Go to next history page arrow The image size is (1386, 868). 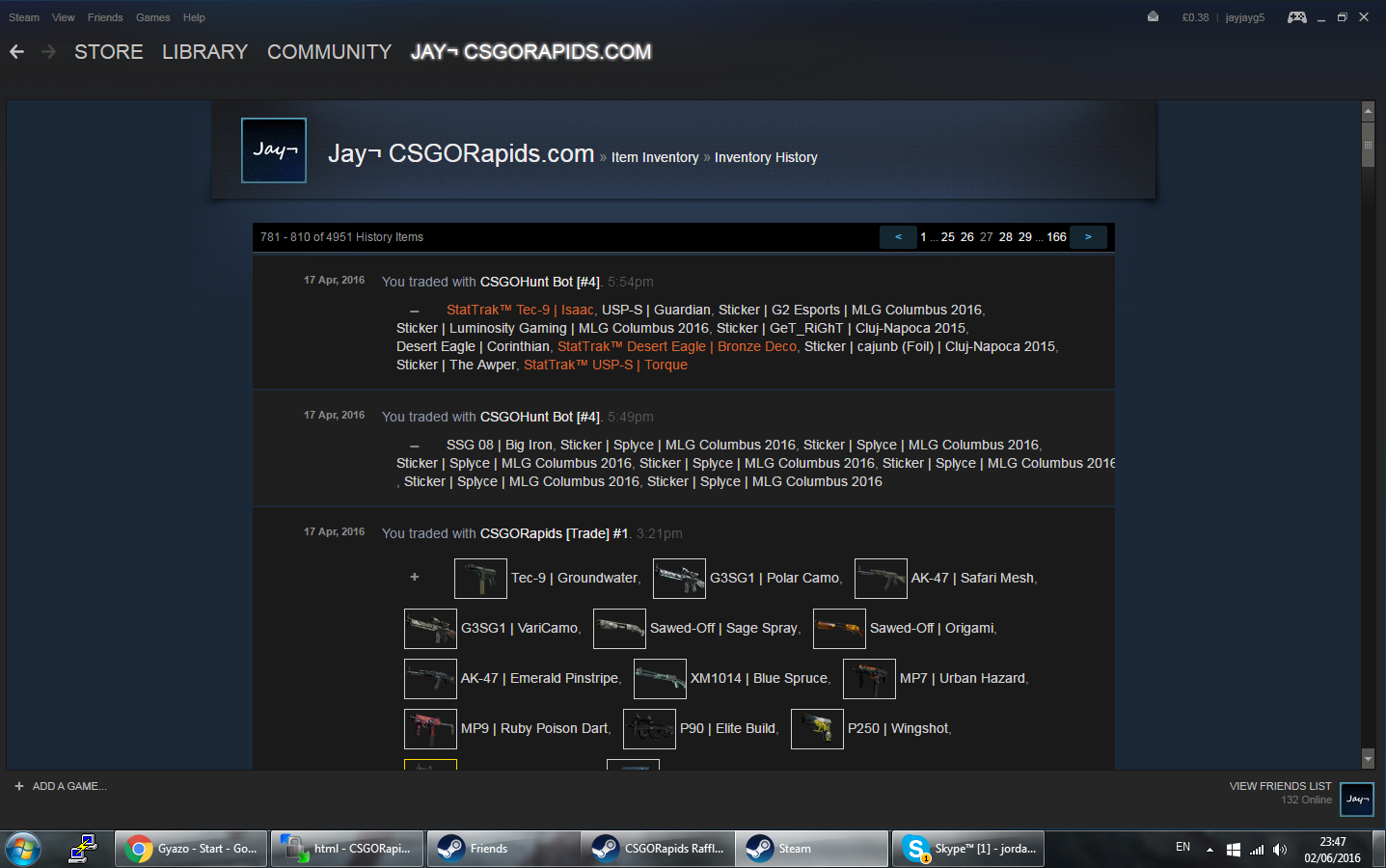click(1088, 237)
